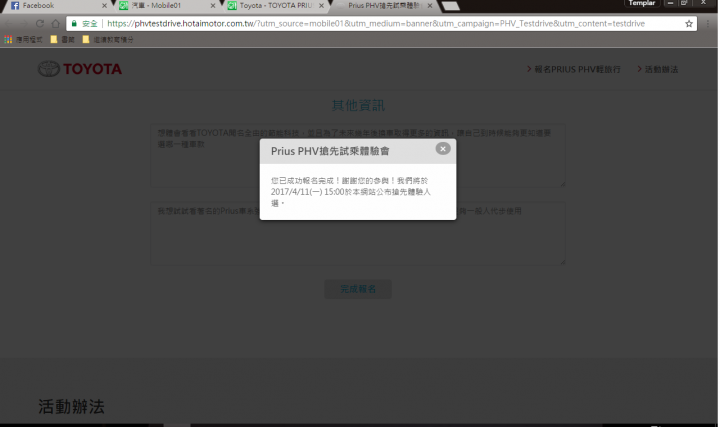The image size is (720, 427).
Task: Select the Prius PHV test drive tab
Action: tap(384, 6)
